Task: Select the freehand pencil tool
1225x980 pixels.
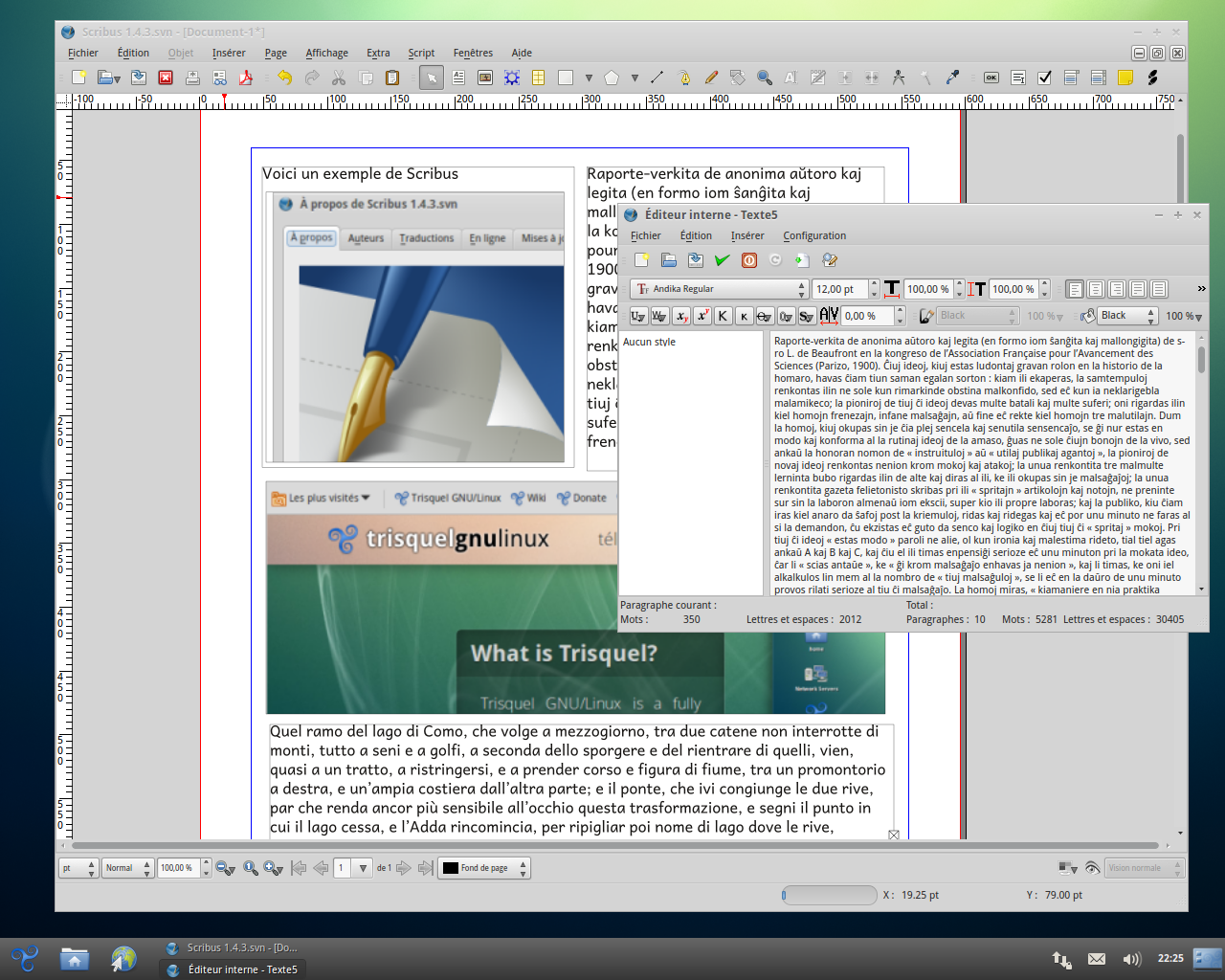Action: click(x=711, y=78)
